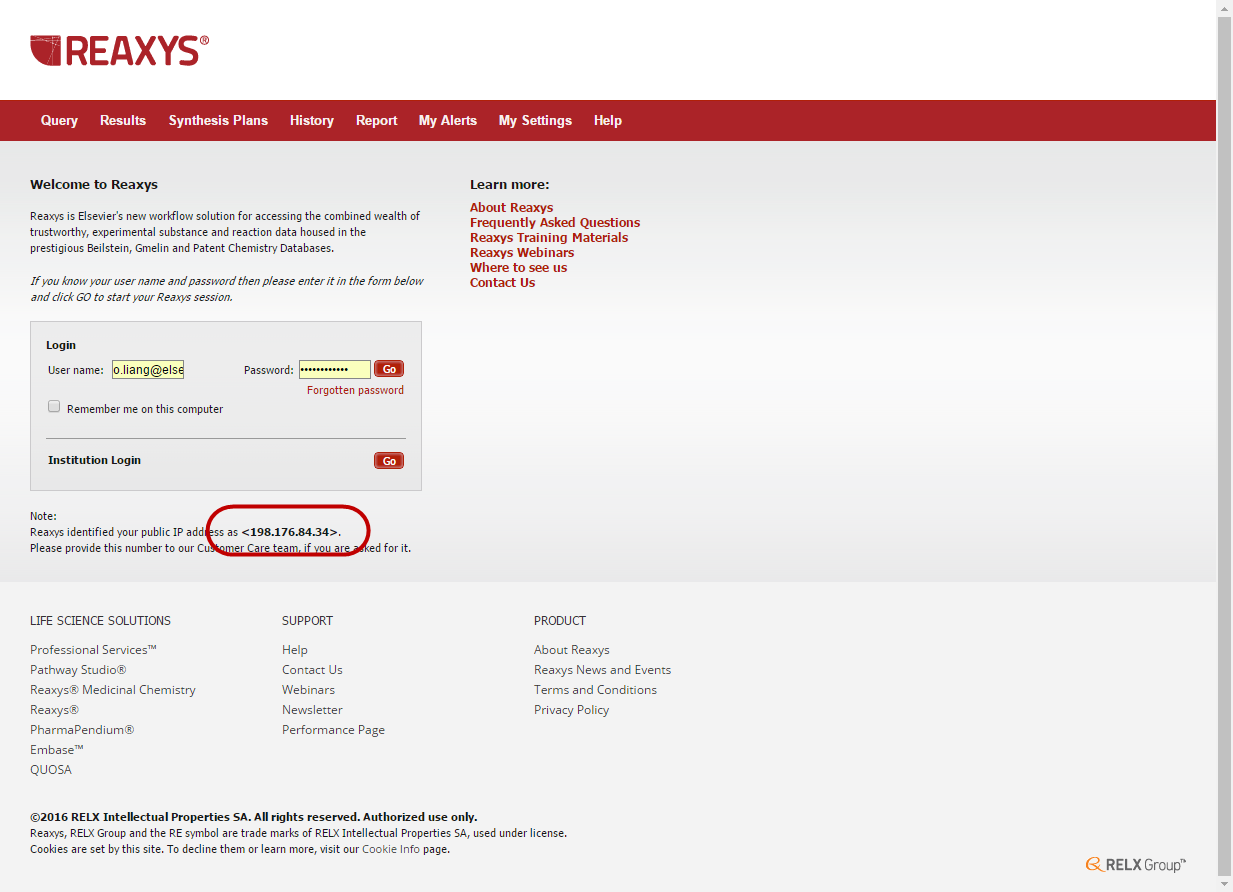Open Professional Services footer link
This screenshot has width=1233, height=892.
(93, 650)
